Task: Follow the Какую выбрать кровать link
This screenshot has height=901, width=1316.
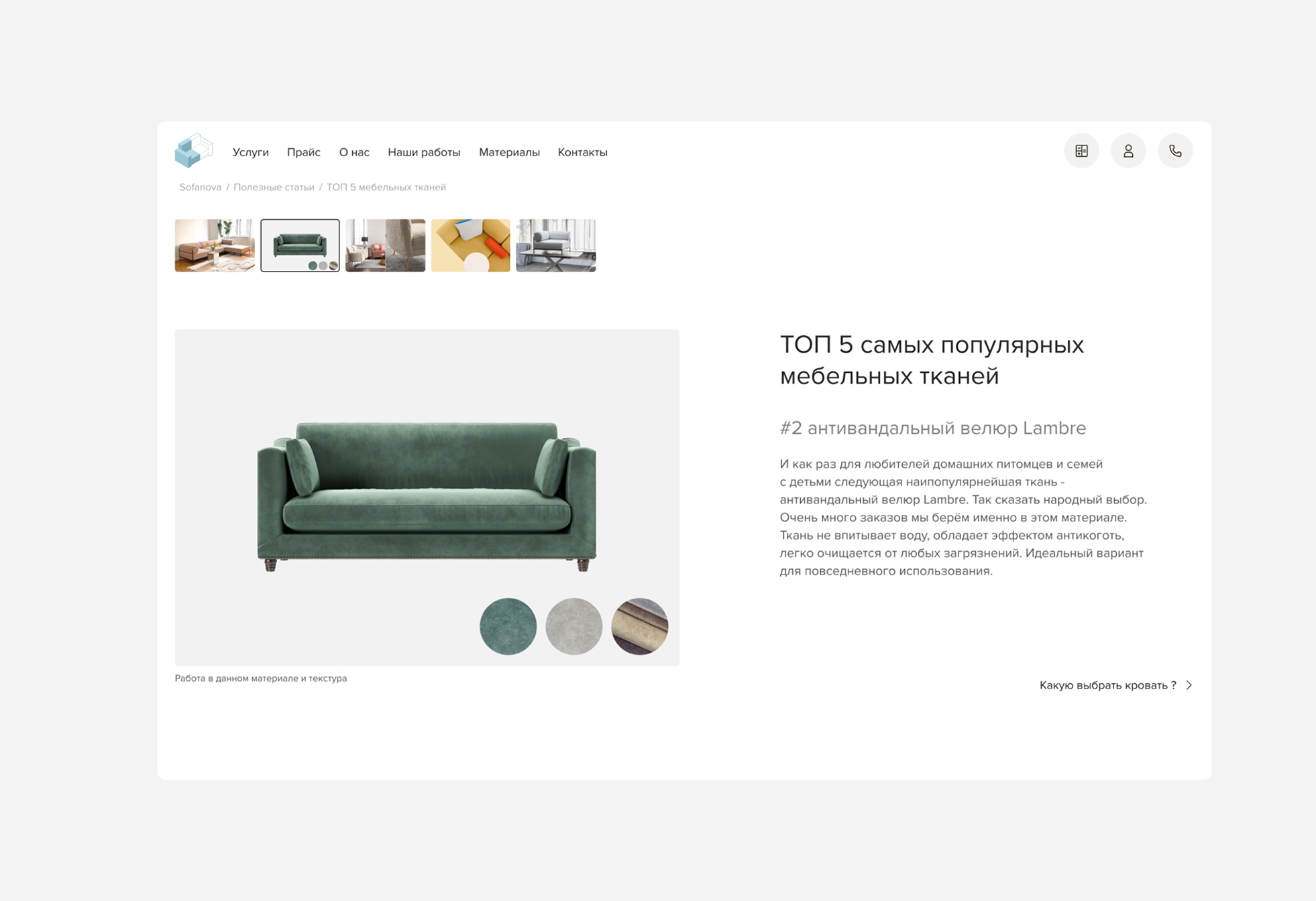Action: [x=1107, y=685]
